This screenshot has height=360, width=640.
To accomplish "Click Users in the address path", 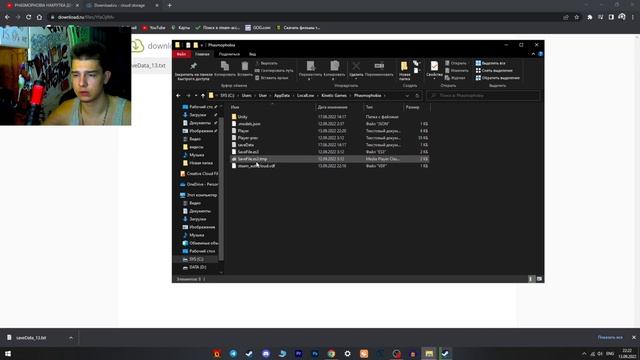I will (x=247, y=96).
